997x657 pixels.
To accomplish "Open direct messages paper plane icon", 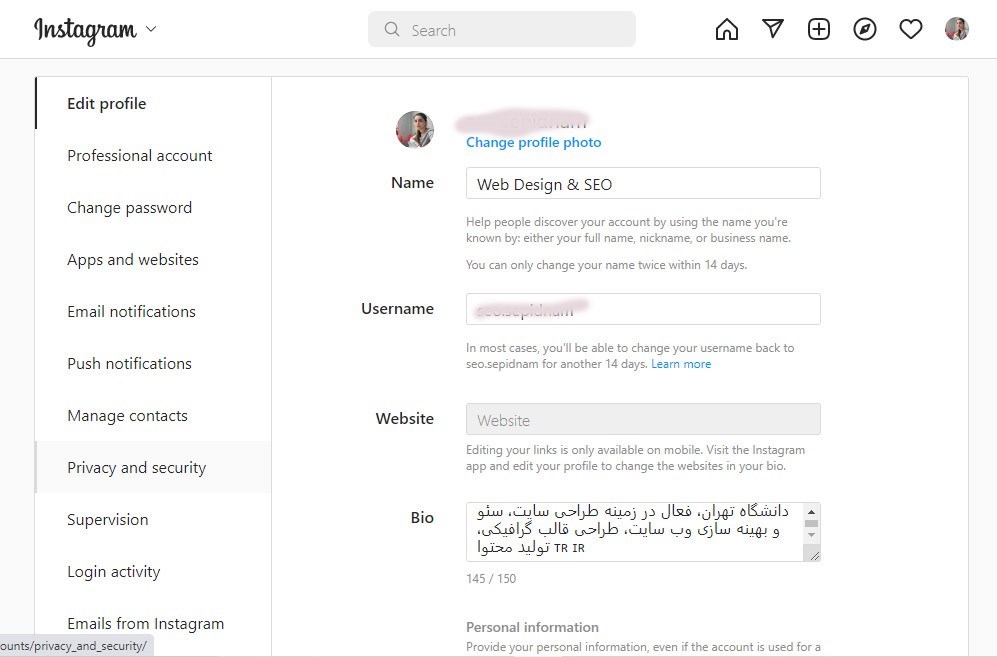I will (773, 29).
